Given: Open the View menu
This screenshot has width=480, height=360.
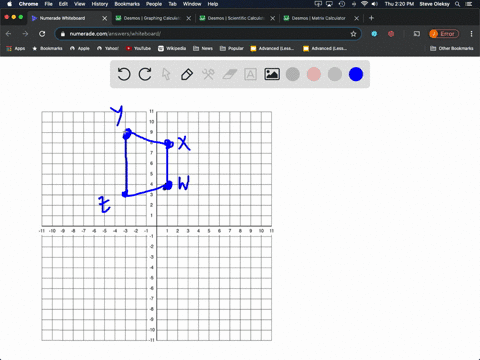Looking at the screenshot, I should (x=79, y=4).
